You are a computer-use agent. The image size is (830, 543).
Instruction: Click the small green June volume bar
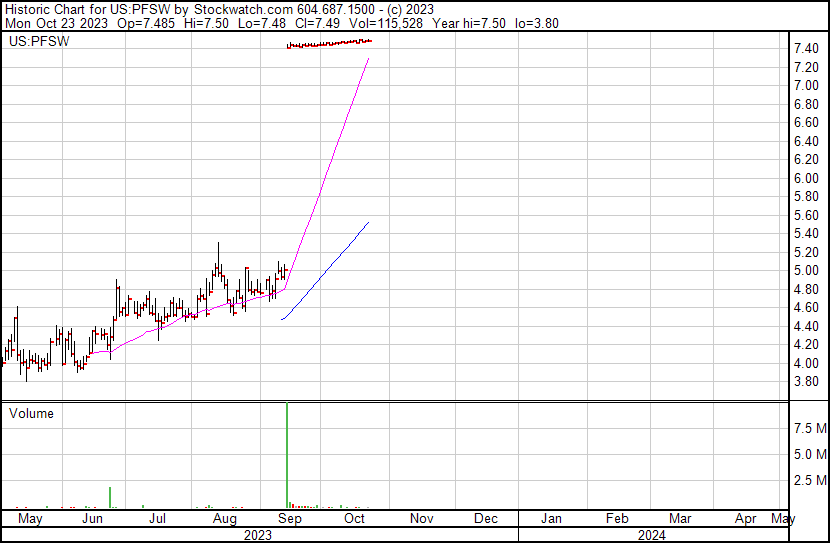tap(110, 497)
